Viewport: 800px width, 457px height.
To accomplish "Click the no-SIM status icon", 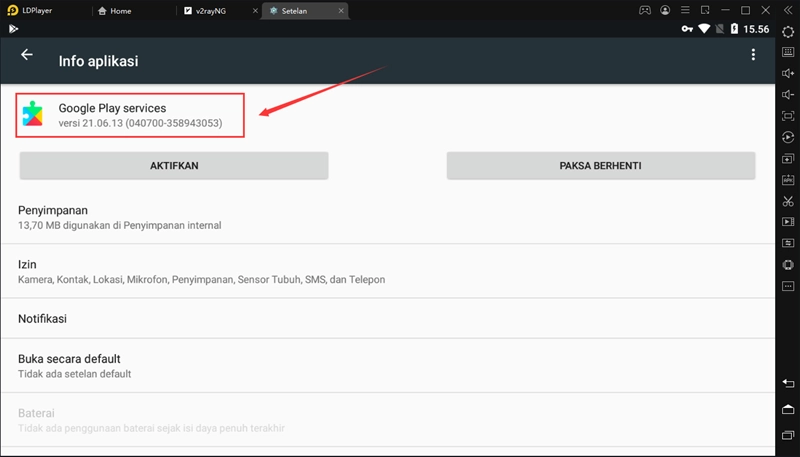I will [x=720, y=29].
